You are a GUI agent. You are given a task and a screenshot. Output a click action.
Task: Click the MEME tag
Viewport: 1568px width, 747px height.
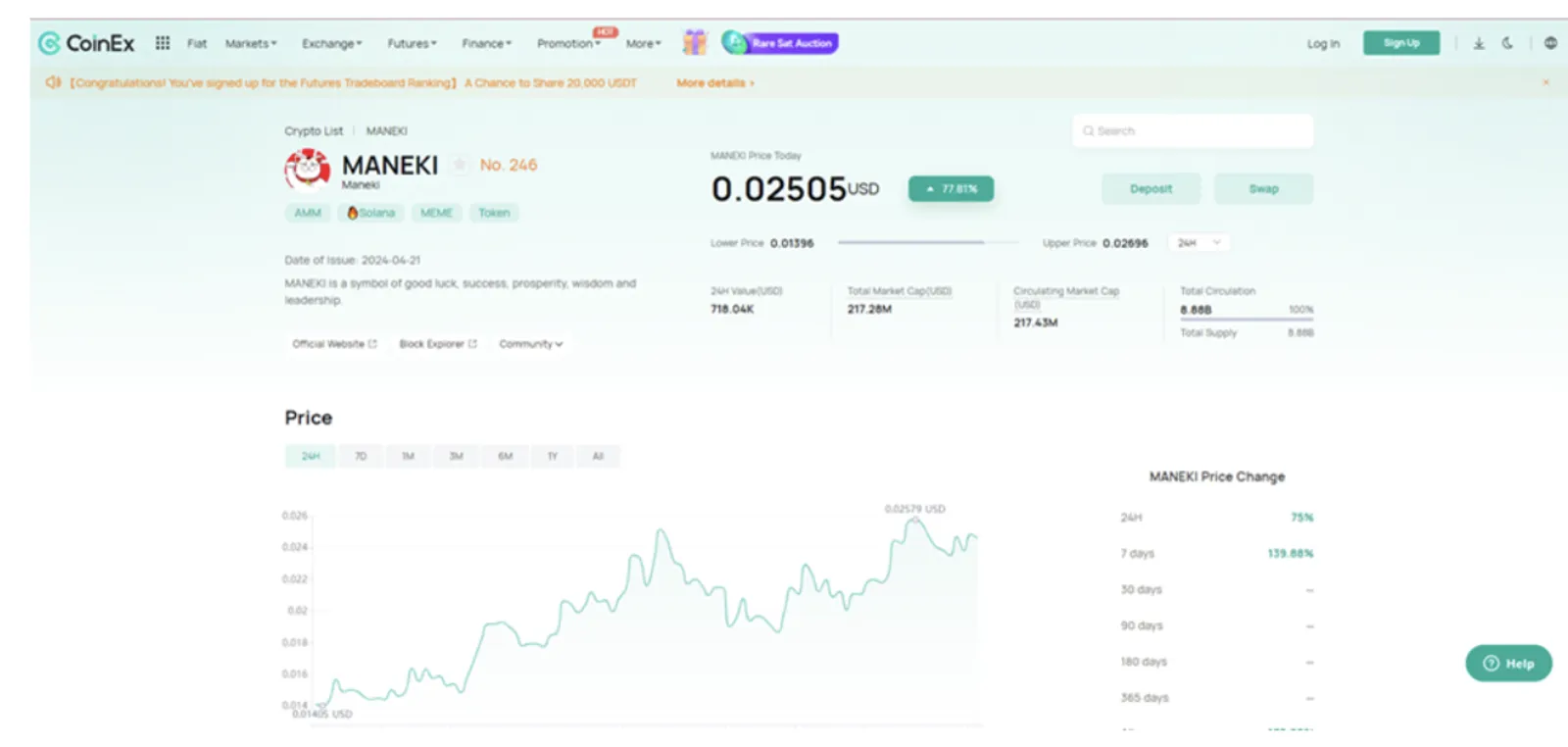coord(436,213)
